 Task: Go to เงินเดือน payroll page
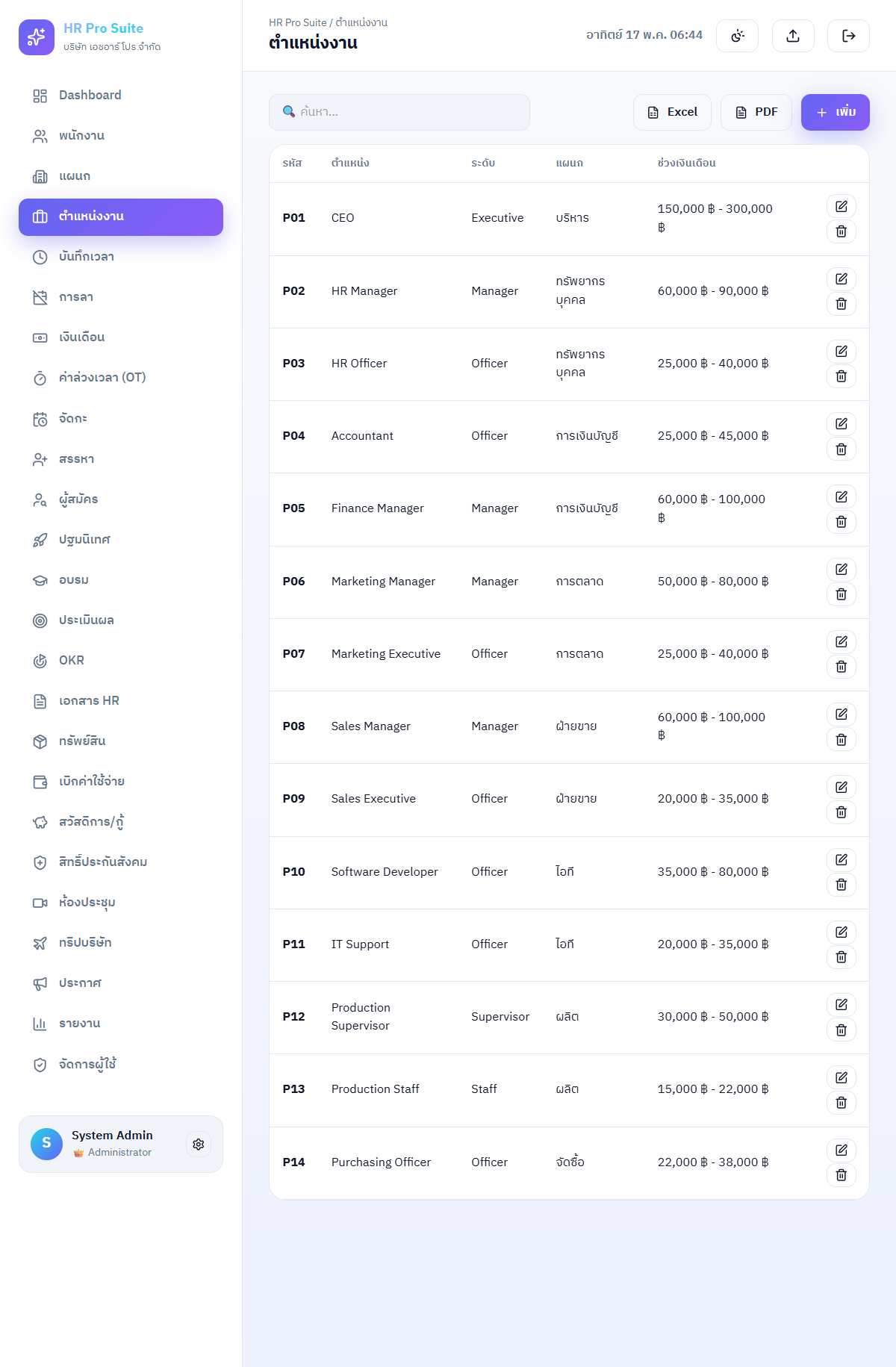click(x=121, y=337)
